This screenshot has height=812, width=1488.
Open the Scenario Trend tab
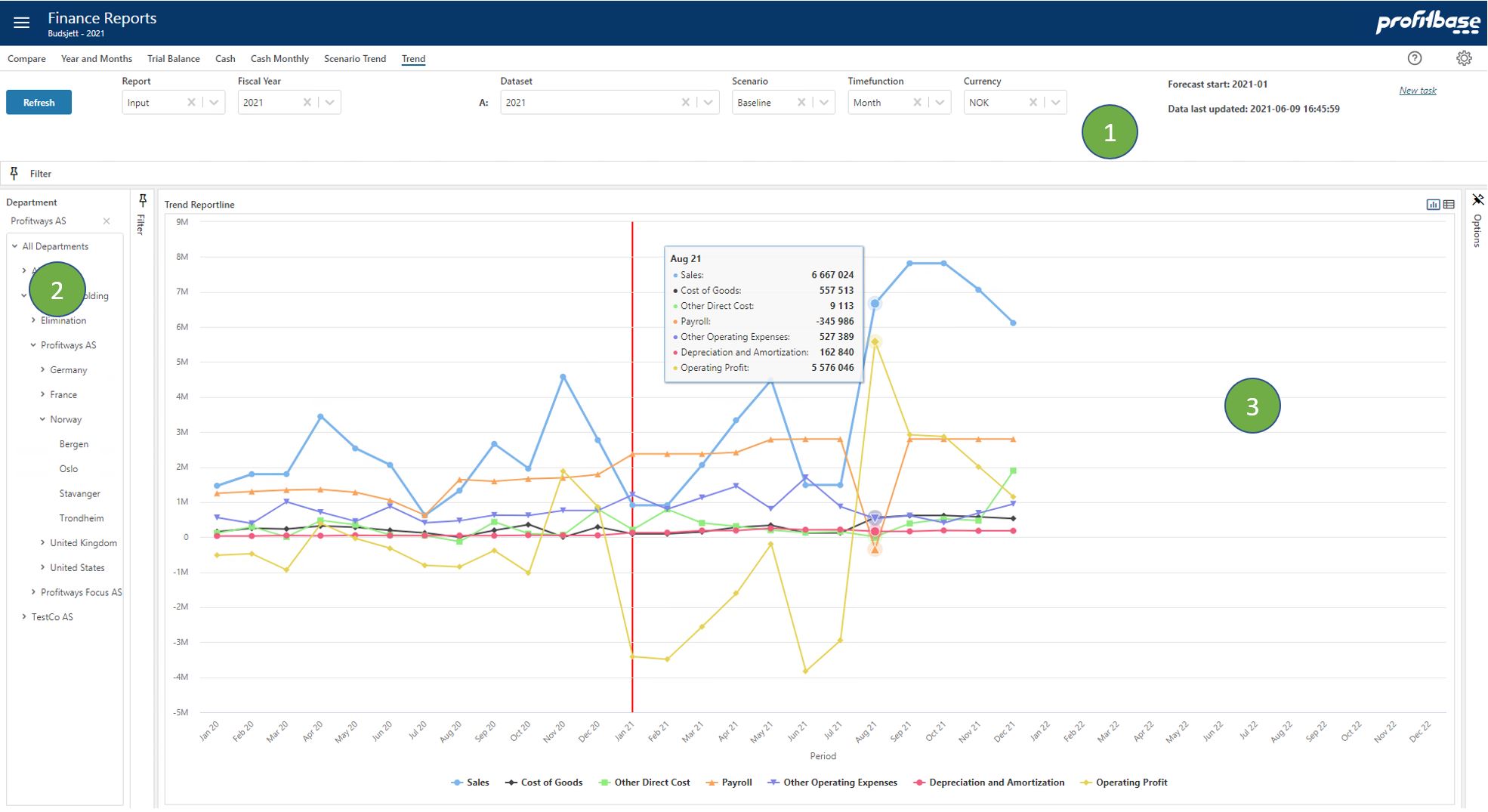click(355, 59)
